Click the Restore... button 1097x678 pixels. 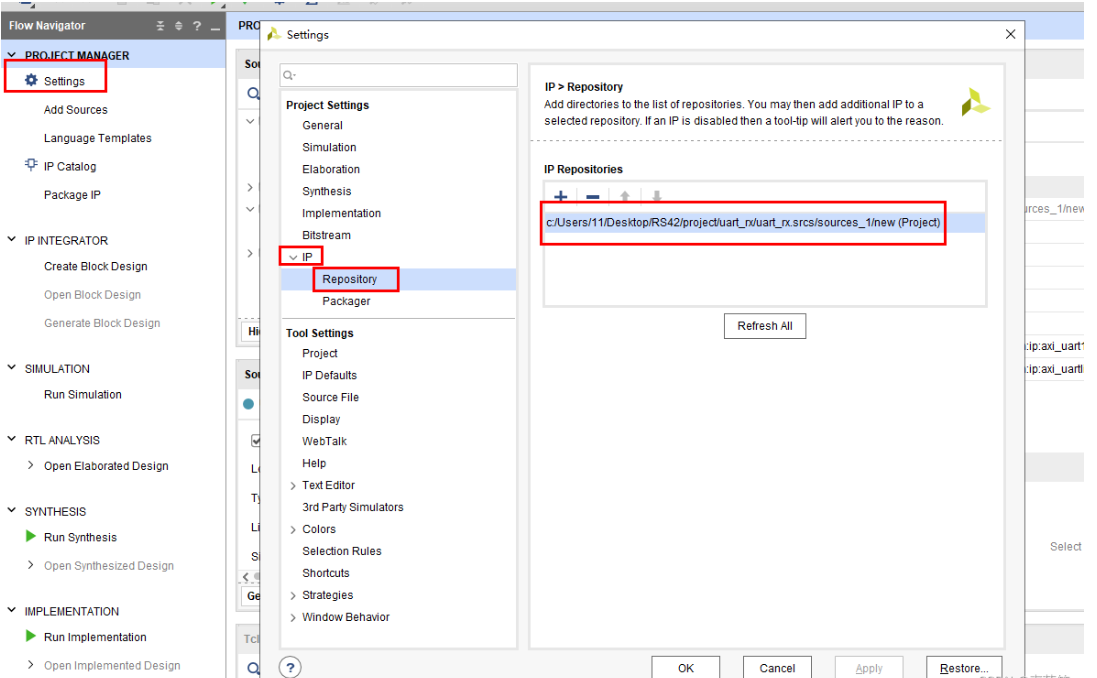pyautogui.click(x=964, y=668)
